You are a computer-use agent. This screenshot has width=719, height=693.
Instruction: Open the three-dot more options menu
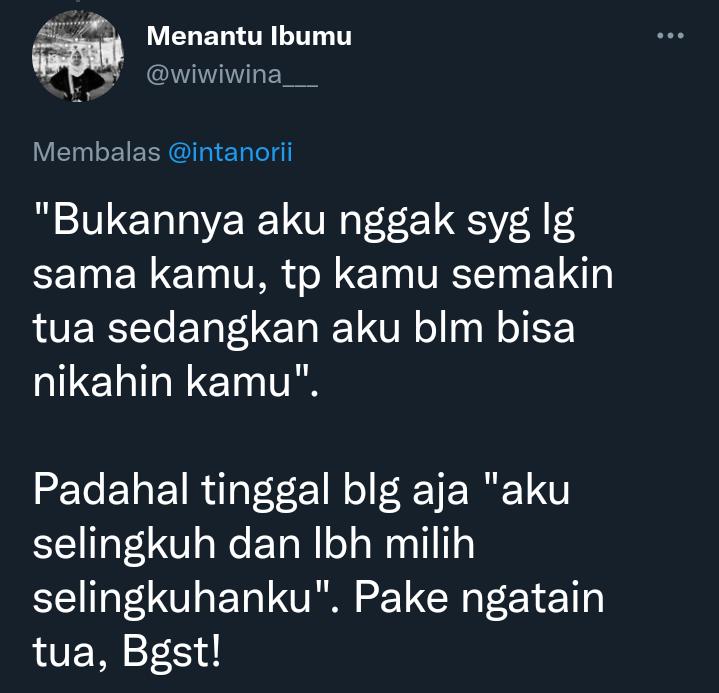tap(670, 36)
